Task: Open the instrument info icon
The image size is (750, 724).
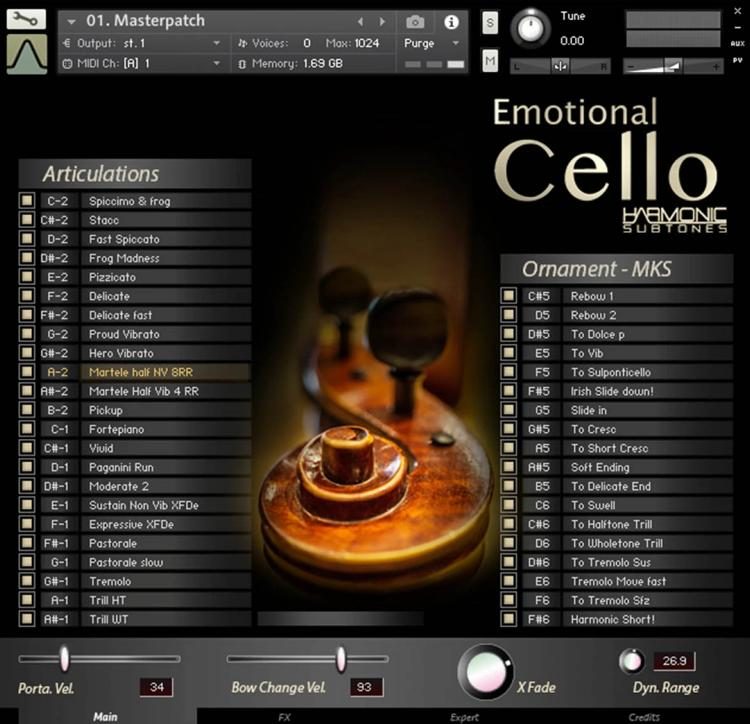Action: pyautogui.click(x=452, y=22)
